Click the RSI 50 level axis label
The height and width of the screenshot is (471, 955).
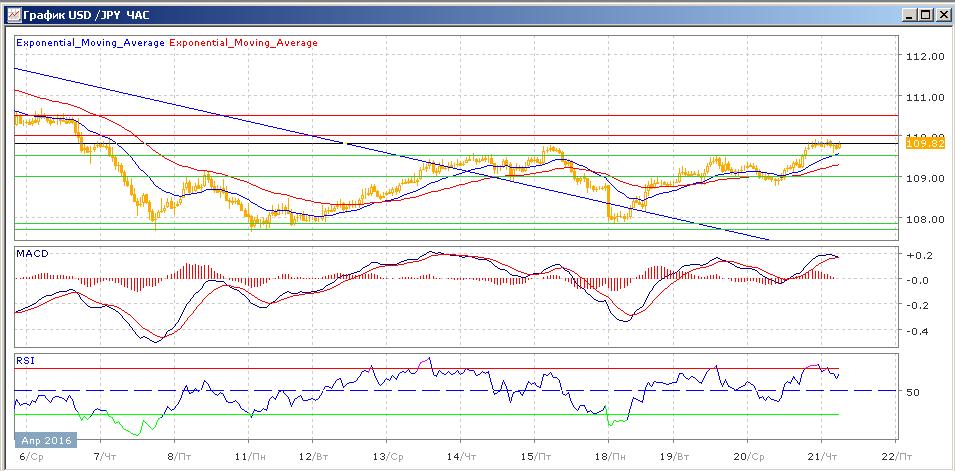pyautogui.click(x=913, y=393)
